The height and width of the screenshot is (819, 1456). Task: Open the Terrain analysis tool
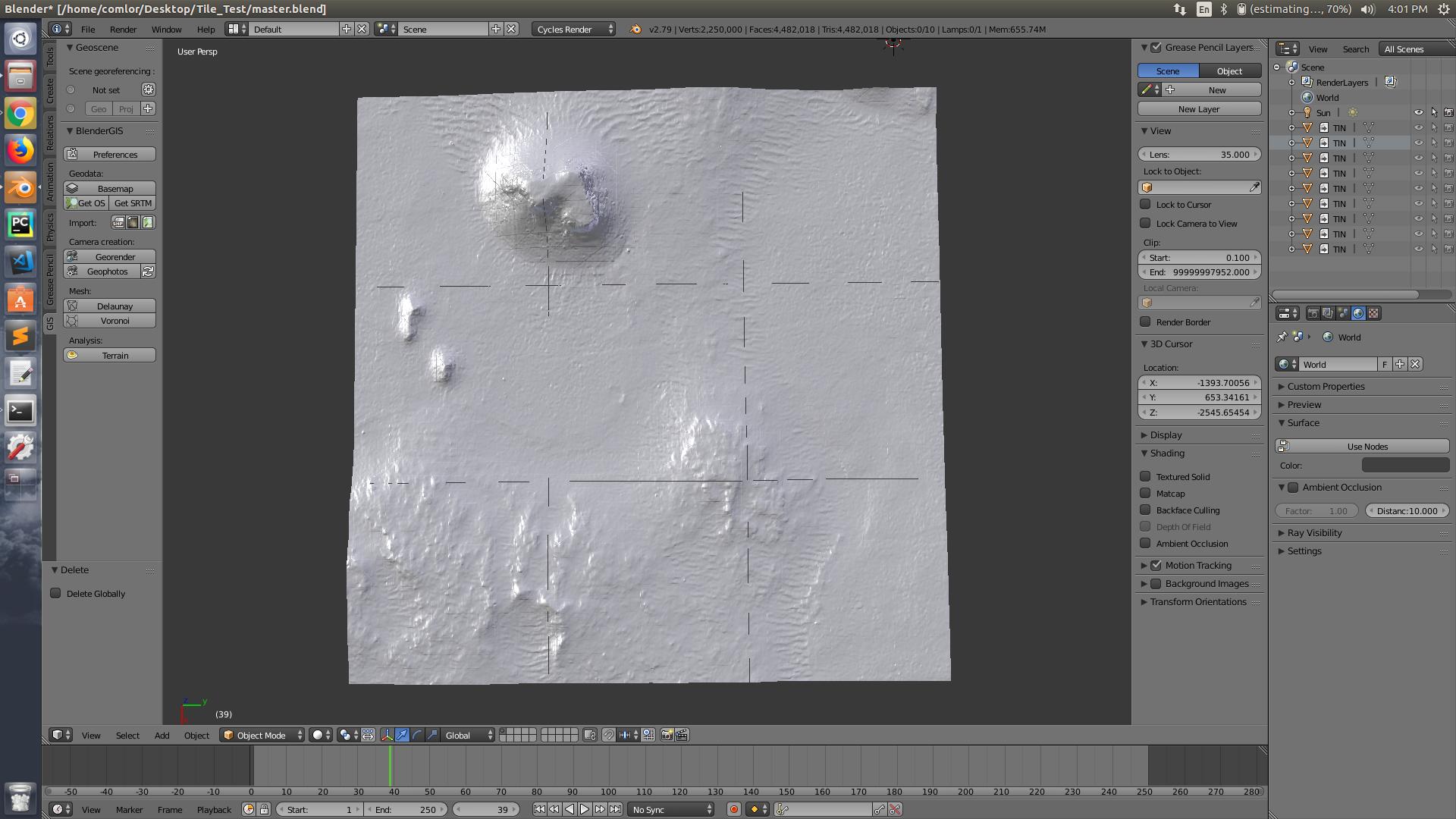click(109, 355)
